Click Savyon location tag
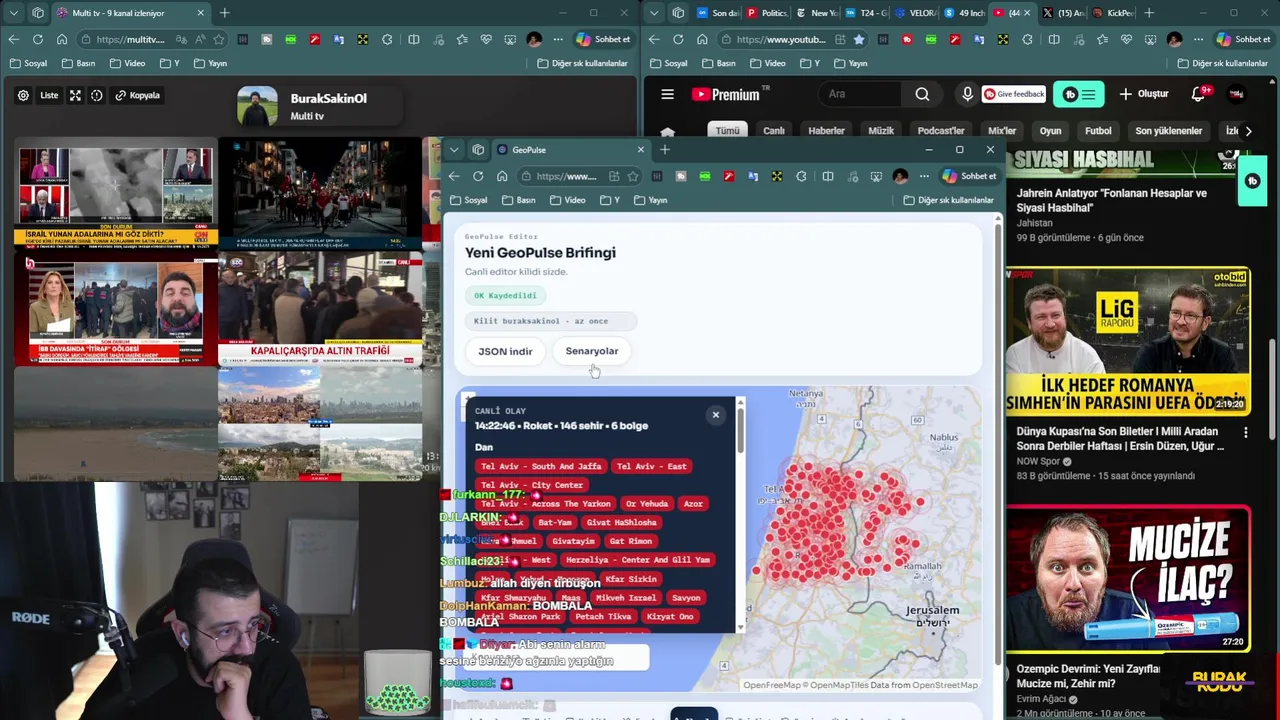This screenshot has width=1280, height=720. [686, 598]
